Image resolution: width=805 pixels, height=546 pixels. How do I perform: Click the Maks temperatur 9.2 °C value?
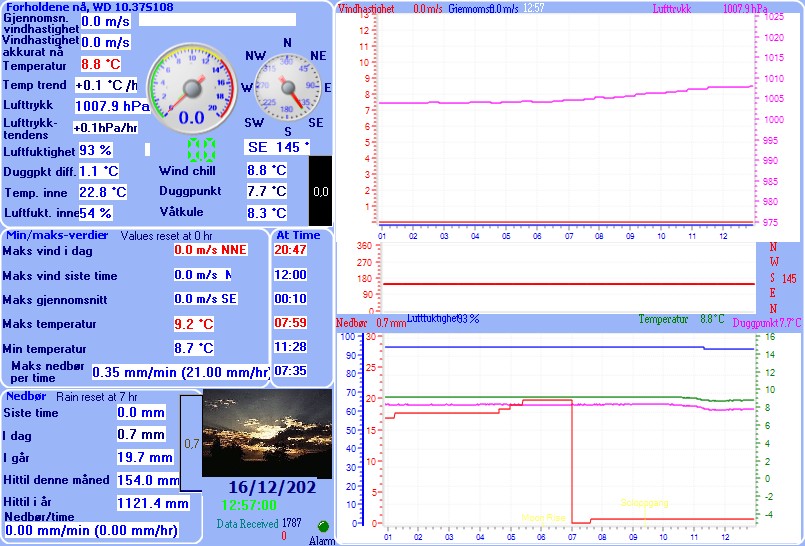193,324
